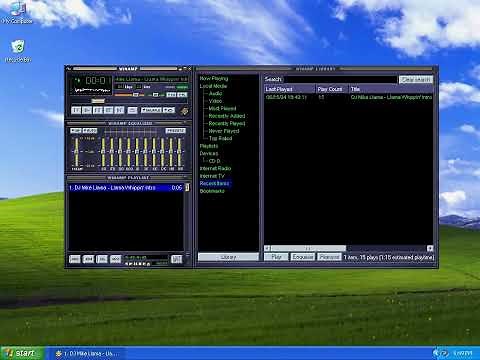Click the scrolling song title display

(x=151, y=79)
